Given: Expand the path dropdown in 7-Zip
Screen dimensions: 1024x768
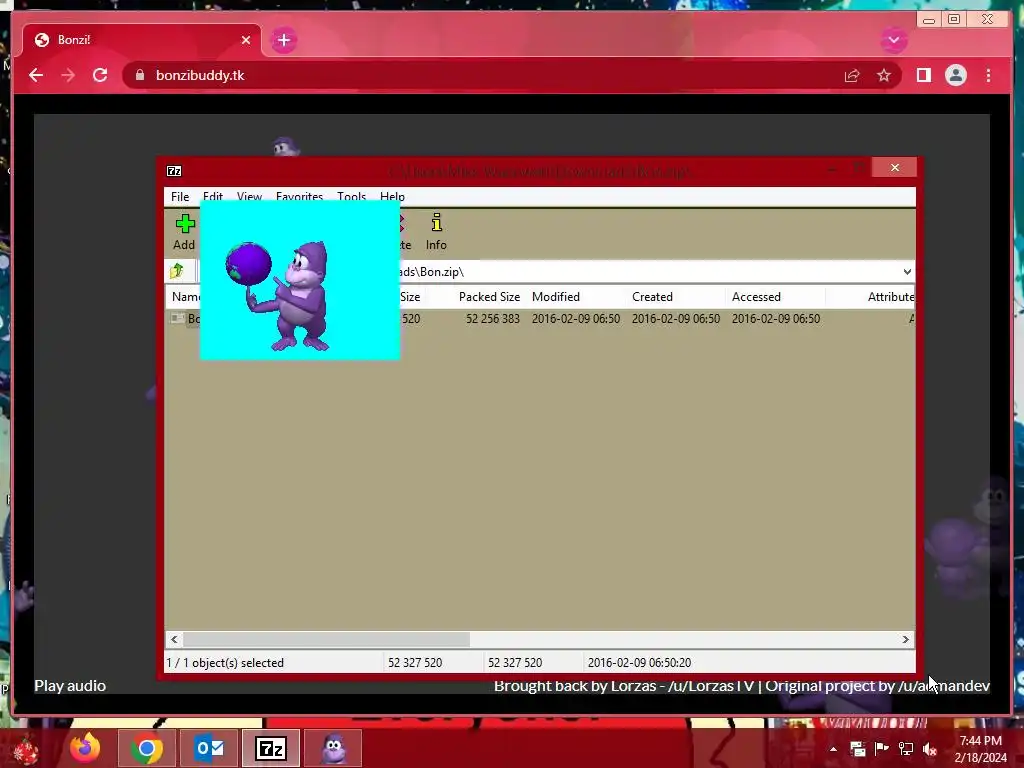Looking at the screenshot, I should [907, 272].
